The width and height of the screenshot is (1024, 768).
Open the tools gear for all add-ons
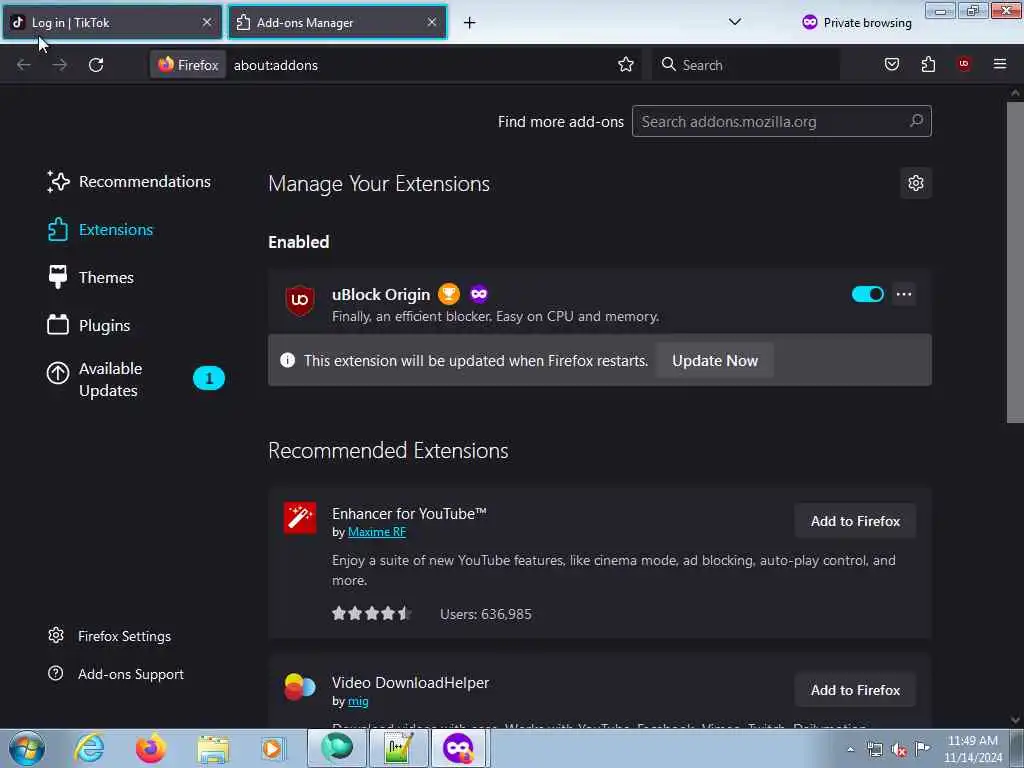pyautogui.click(x=916, y=184)
